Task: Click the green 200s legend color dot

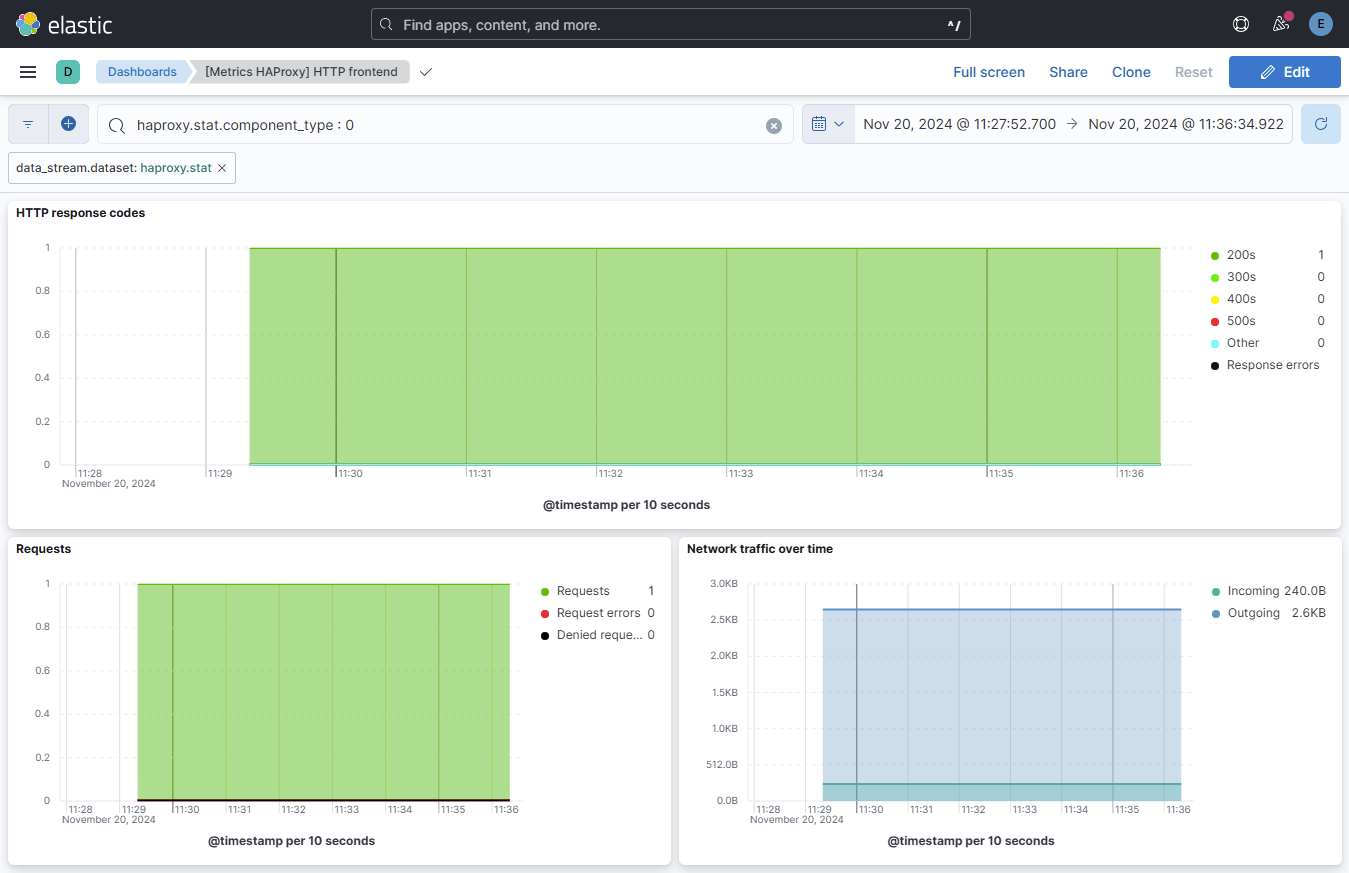Action: (x=1215, y=254)
